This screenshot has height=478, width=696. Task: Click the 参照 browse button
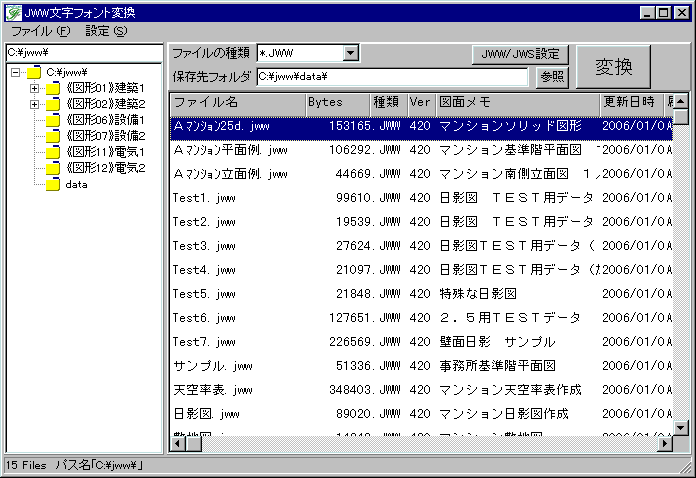click(x=551, y=76)
